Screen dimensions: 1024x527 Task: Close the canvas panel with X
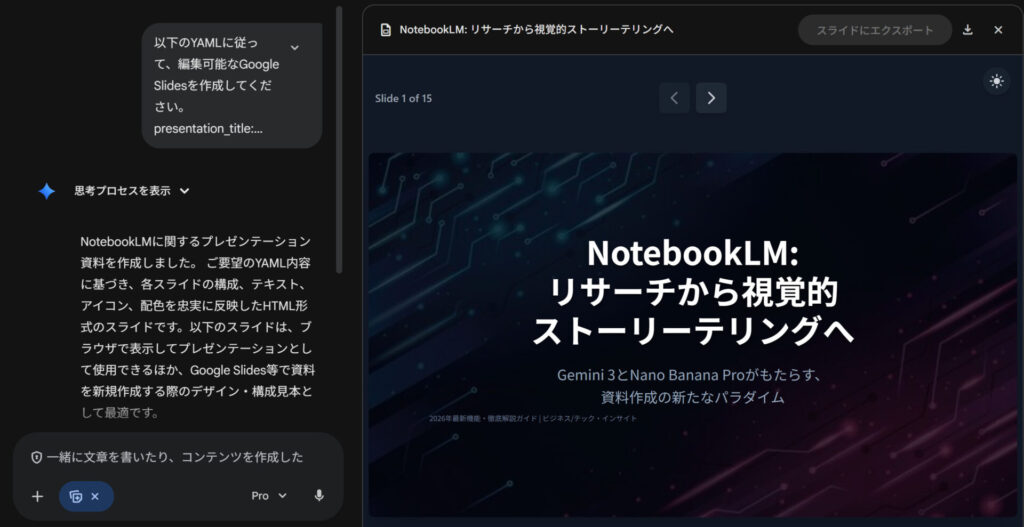click(x=998, y=30)
